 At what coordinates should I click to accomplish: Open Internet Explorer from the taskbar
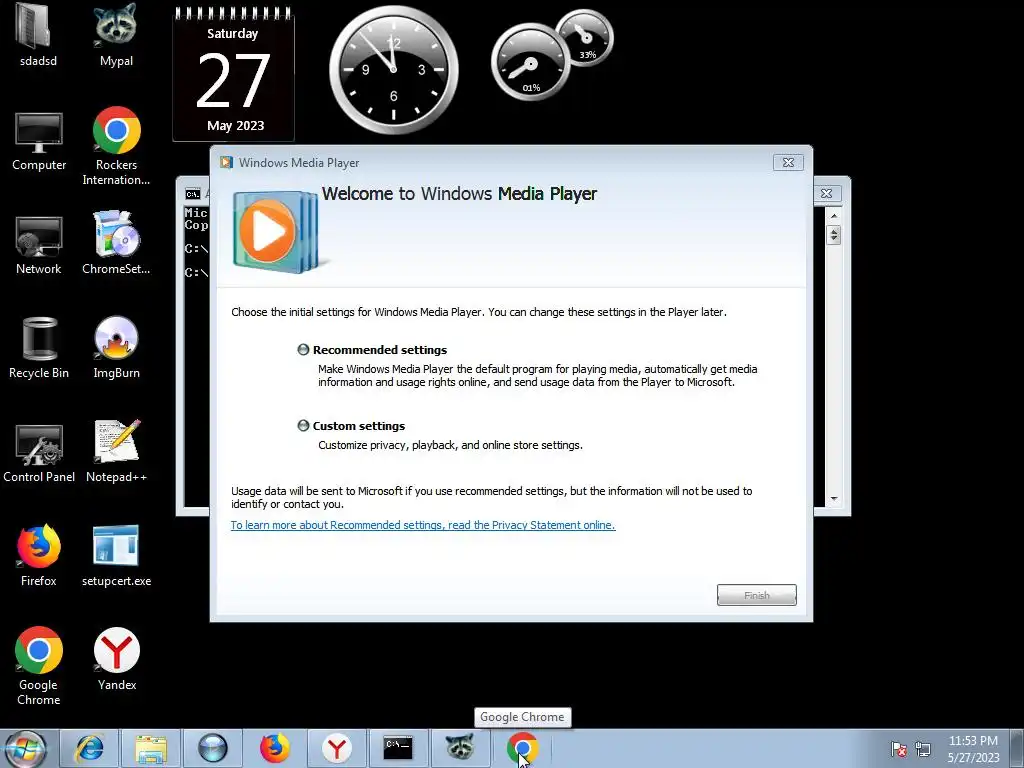(89, 748)
